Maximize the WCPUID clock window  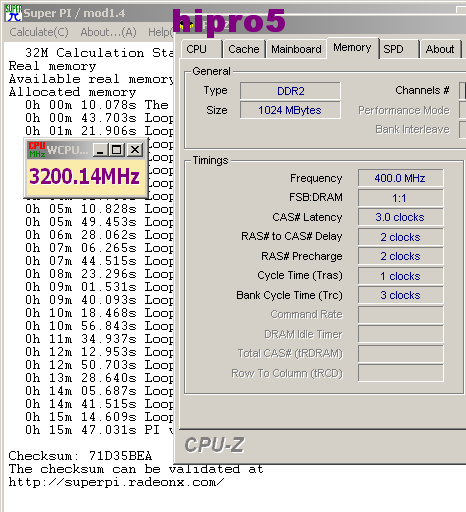click(x=116, y=150)
